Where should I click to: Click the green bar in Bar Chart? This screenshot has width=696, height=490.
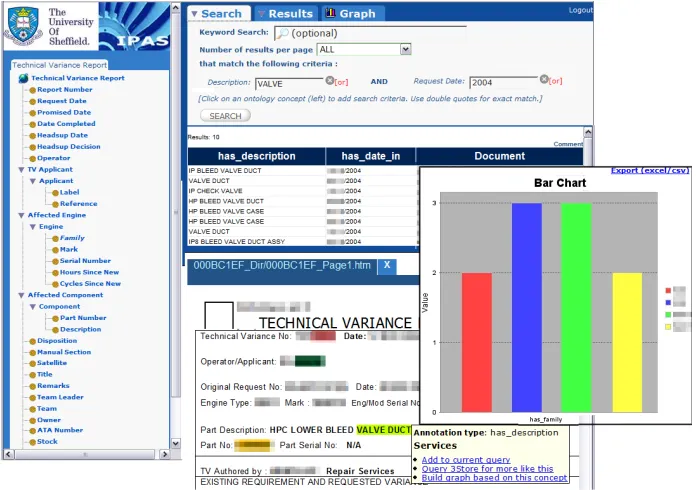[576, 308]
